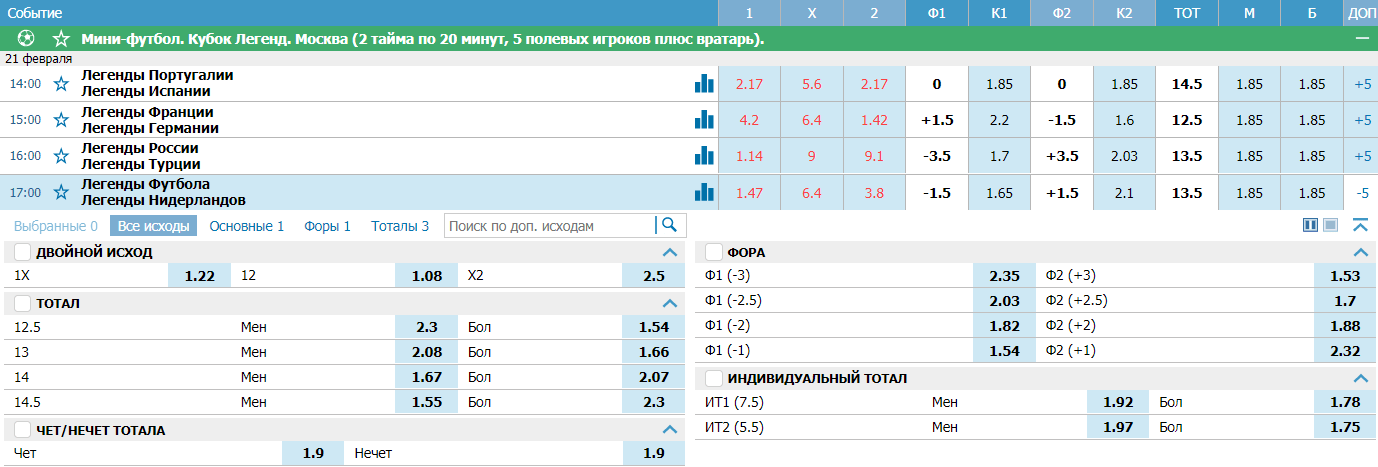Collapse the ИНДИВИДУАЛЬНЫЙ ТОТАЛ section chevron

(x=1360, y=379)
